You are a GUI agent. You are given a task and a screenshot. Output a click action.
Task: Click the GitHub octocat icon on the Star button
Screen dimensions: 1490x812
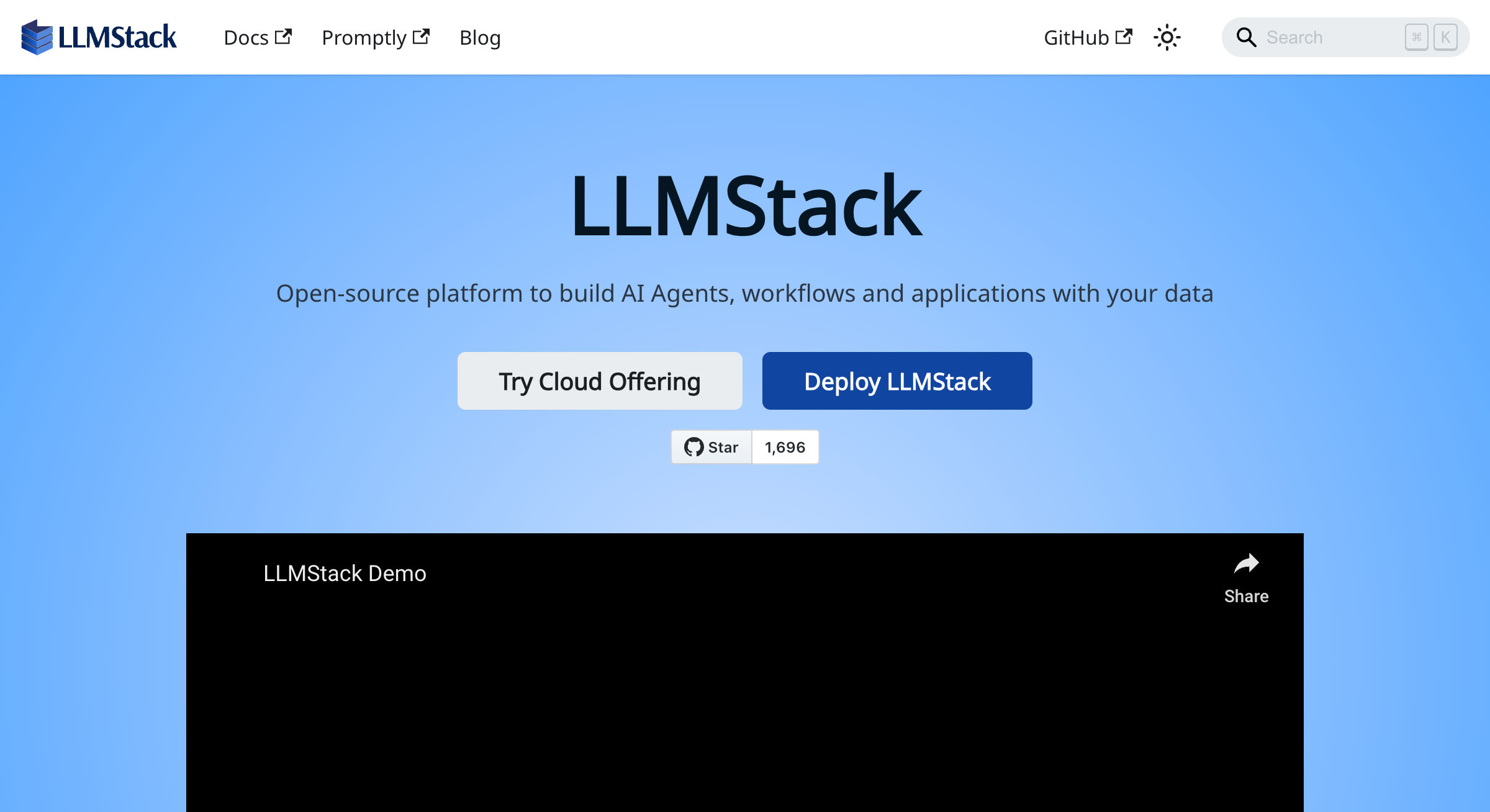pos(694,447)
